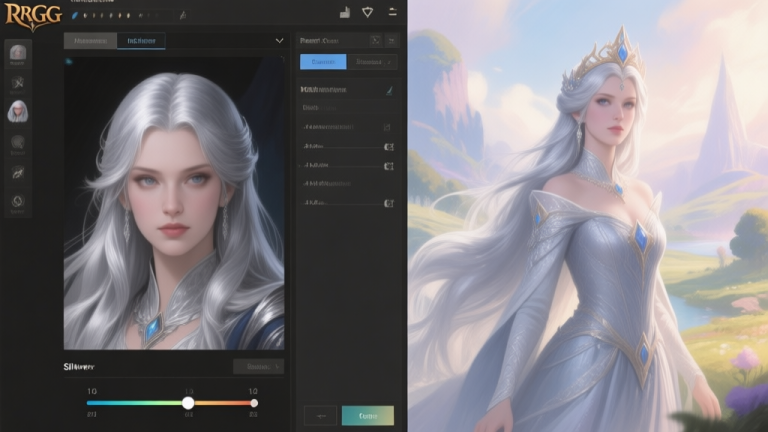Open the face preset sidebar item
Screen dimensions: 768x432
(x=18, y=53)
